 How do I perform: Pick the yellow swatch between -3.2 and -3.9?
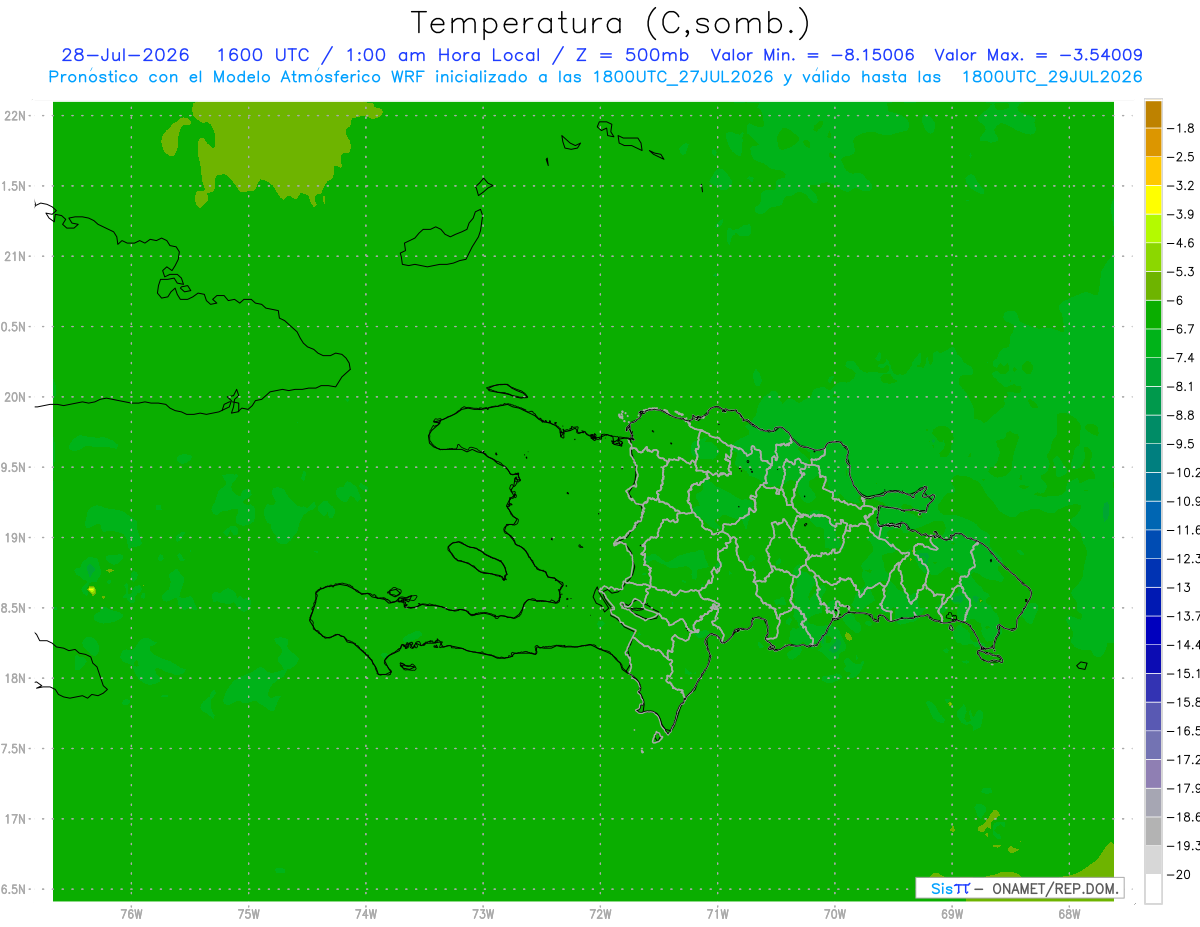tap(1153, 200)
